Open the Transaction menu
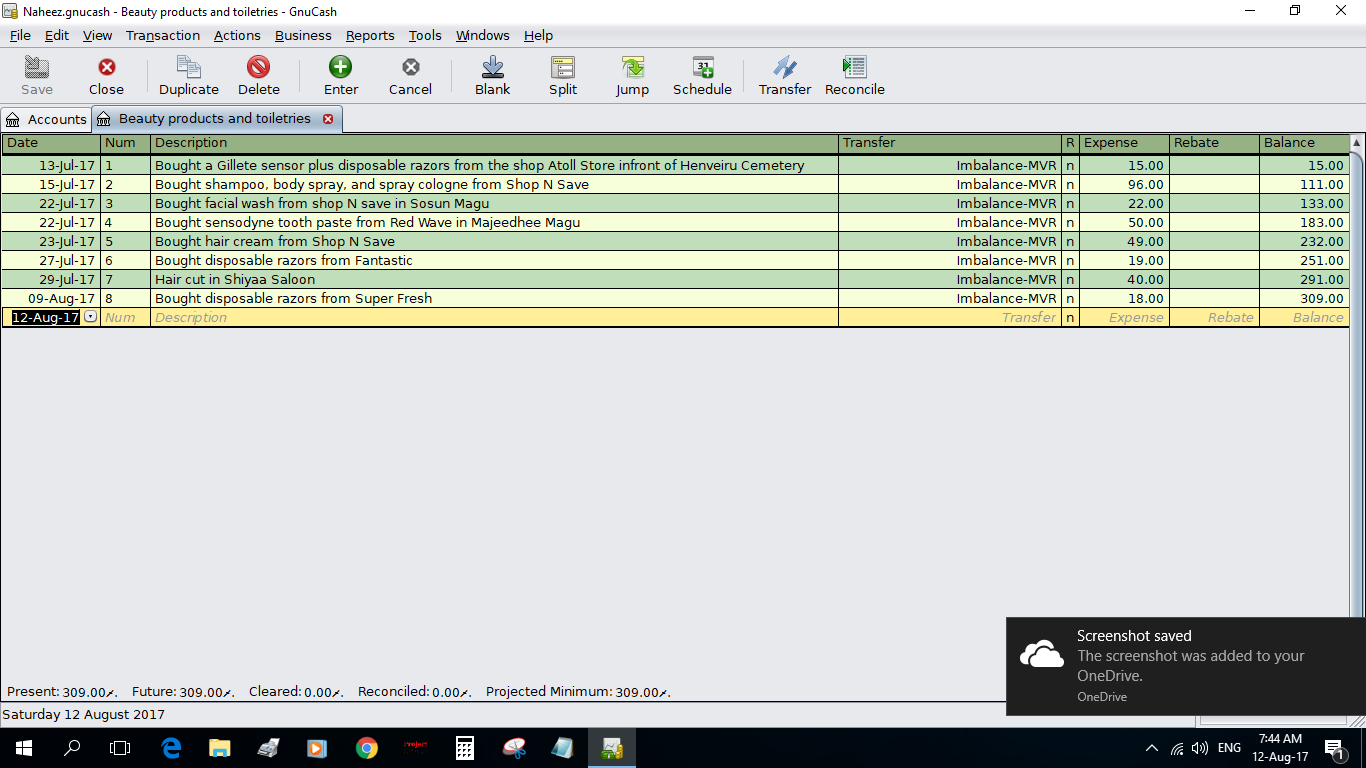 coord(163,35)
